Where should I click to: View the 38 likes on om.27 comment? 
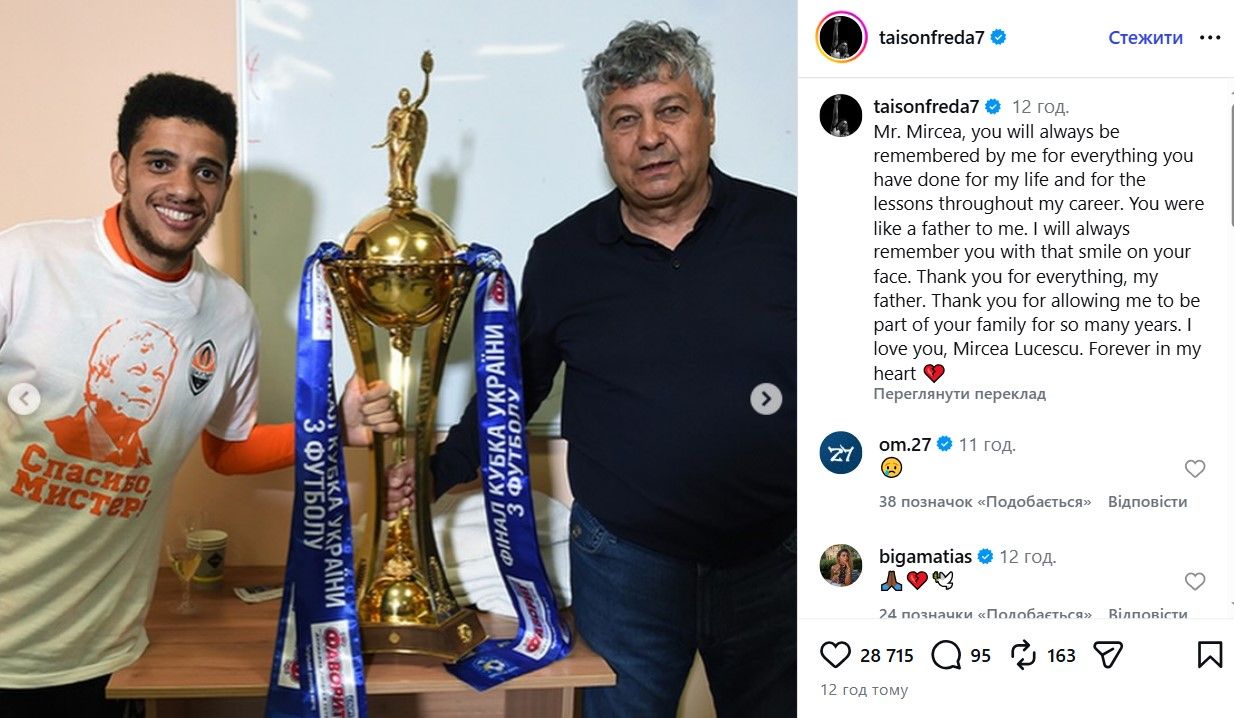click(985, 502)
